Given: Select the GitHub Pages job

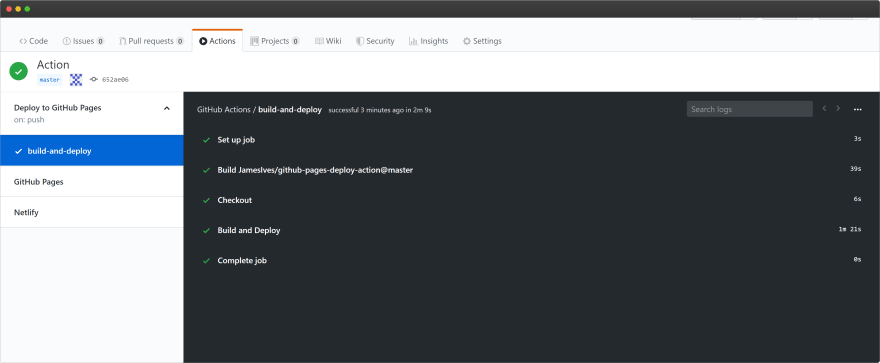Looking at the screenshot, I should click(91, 182).
